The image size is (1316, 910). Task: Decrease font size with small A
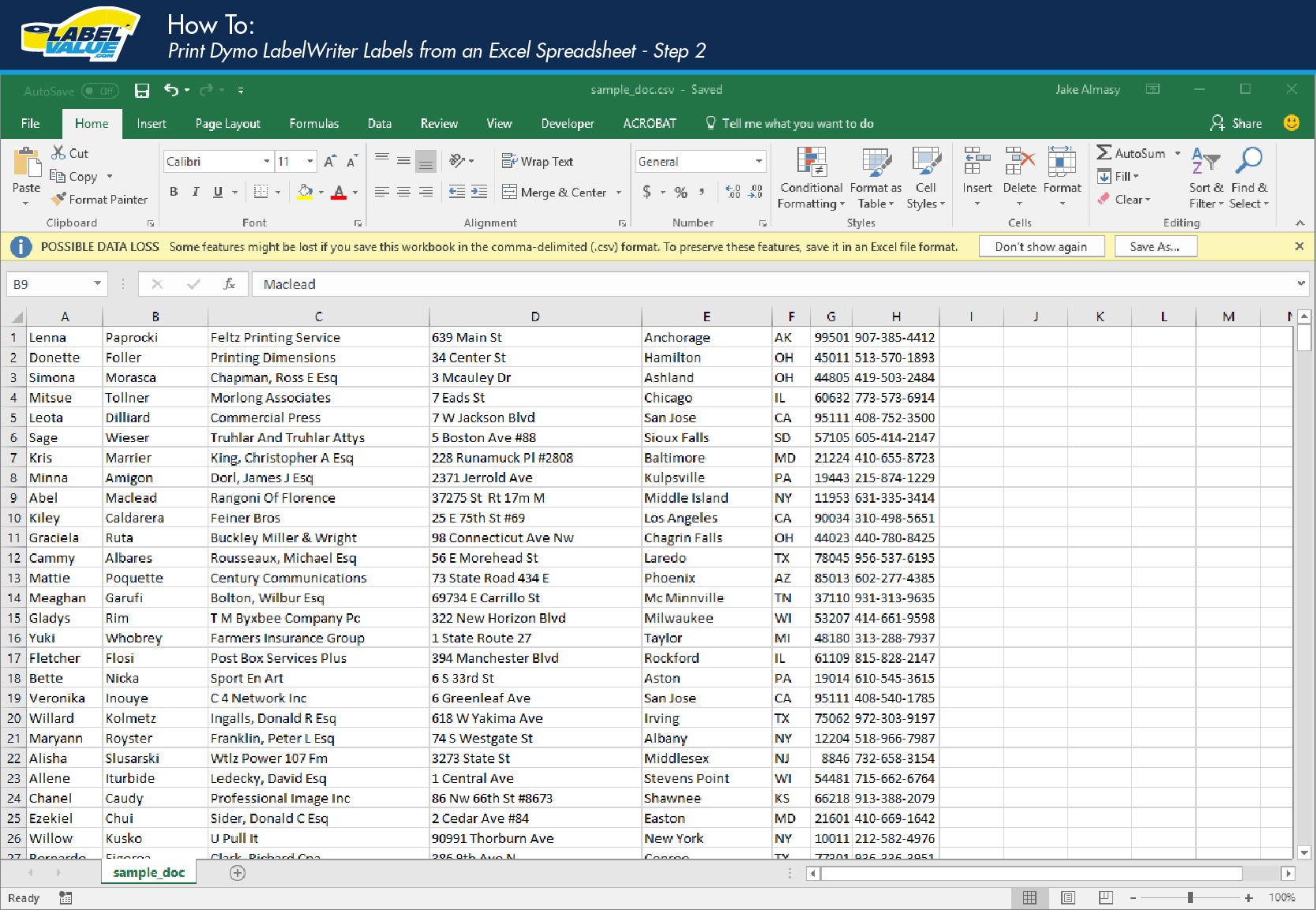(x=352, y=161)
